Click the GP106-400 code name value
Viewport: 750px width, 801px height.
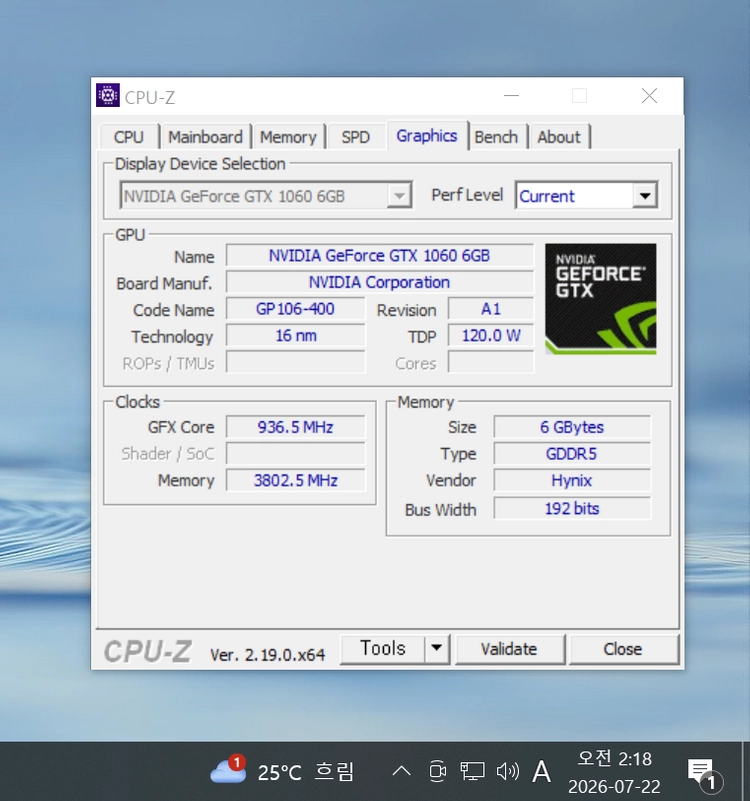click(295, 309)
